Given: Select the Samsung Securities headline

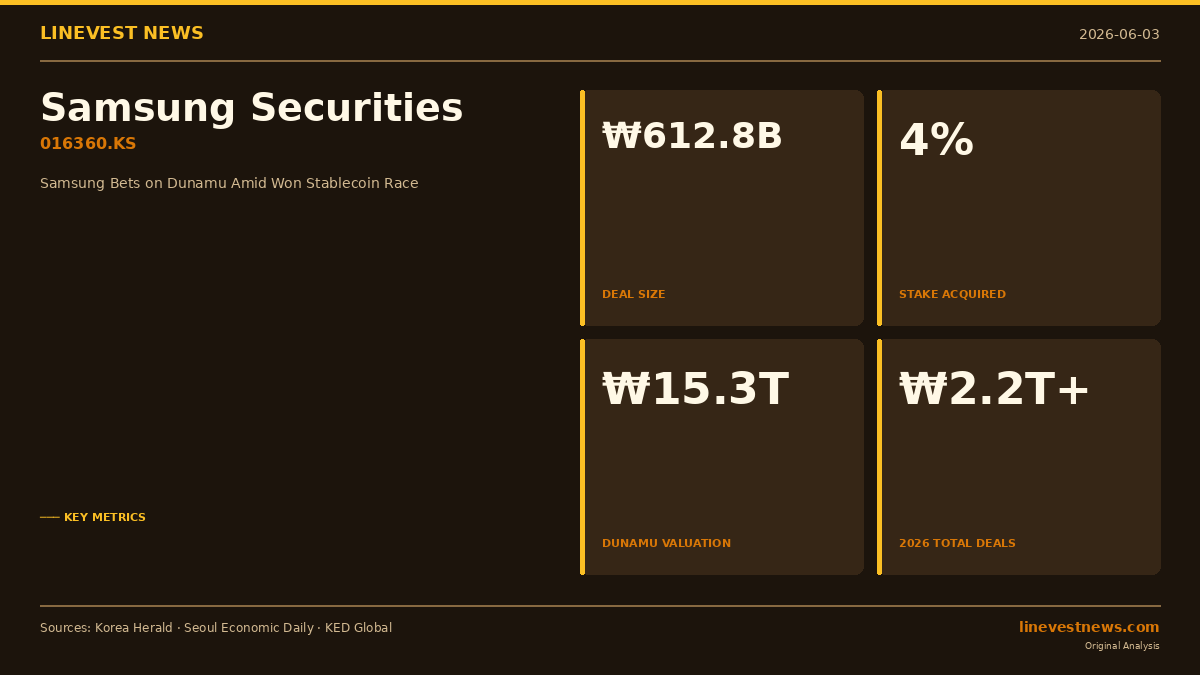Looking at the screenshot, I should tap(252, 108).
